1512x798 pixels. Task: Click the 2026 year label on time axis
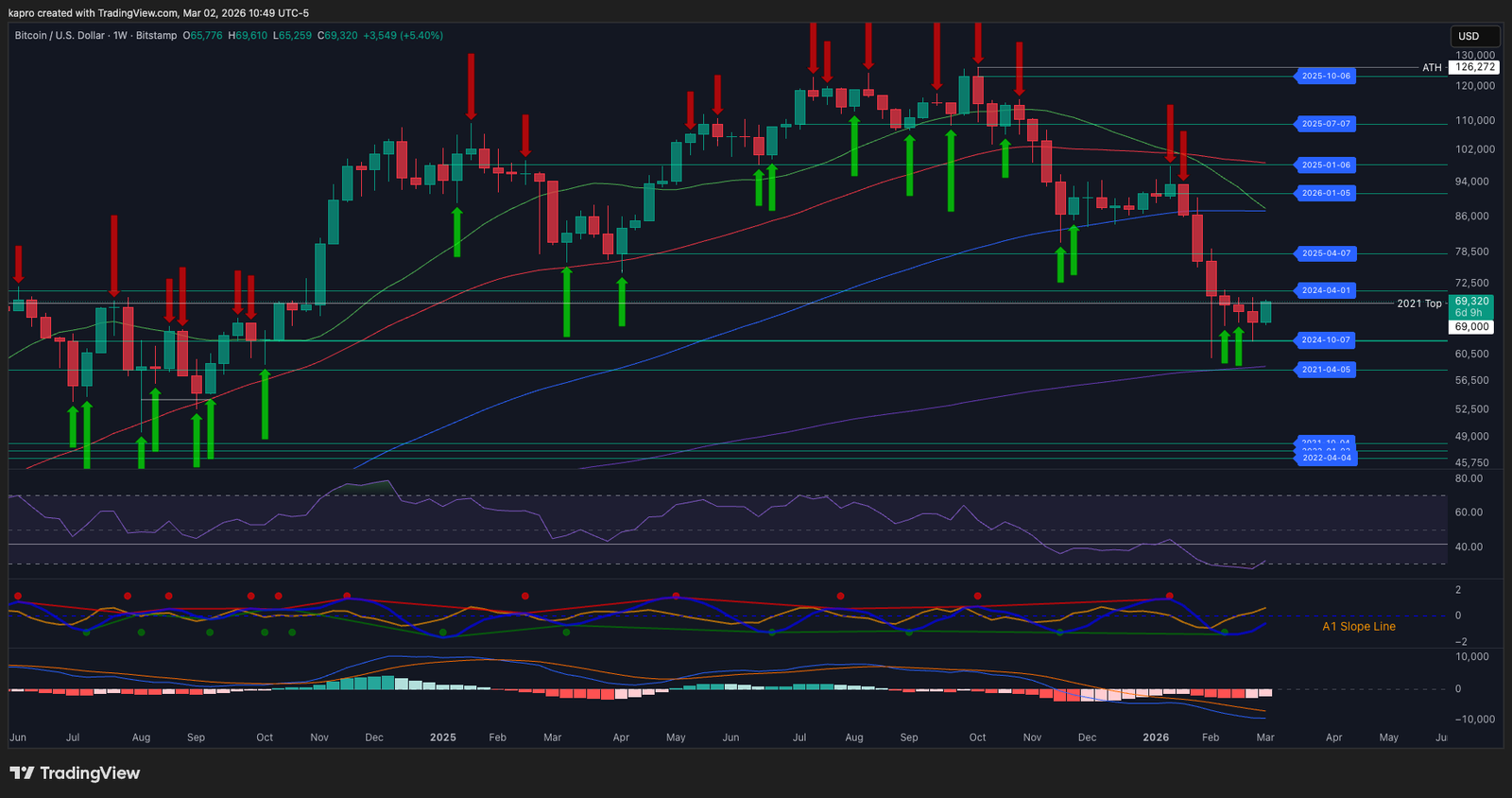pyautogui.click(x=1155, y=737)
